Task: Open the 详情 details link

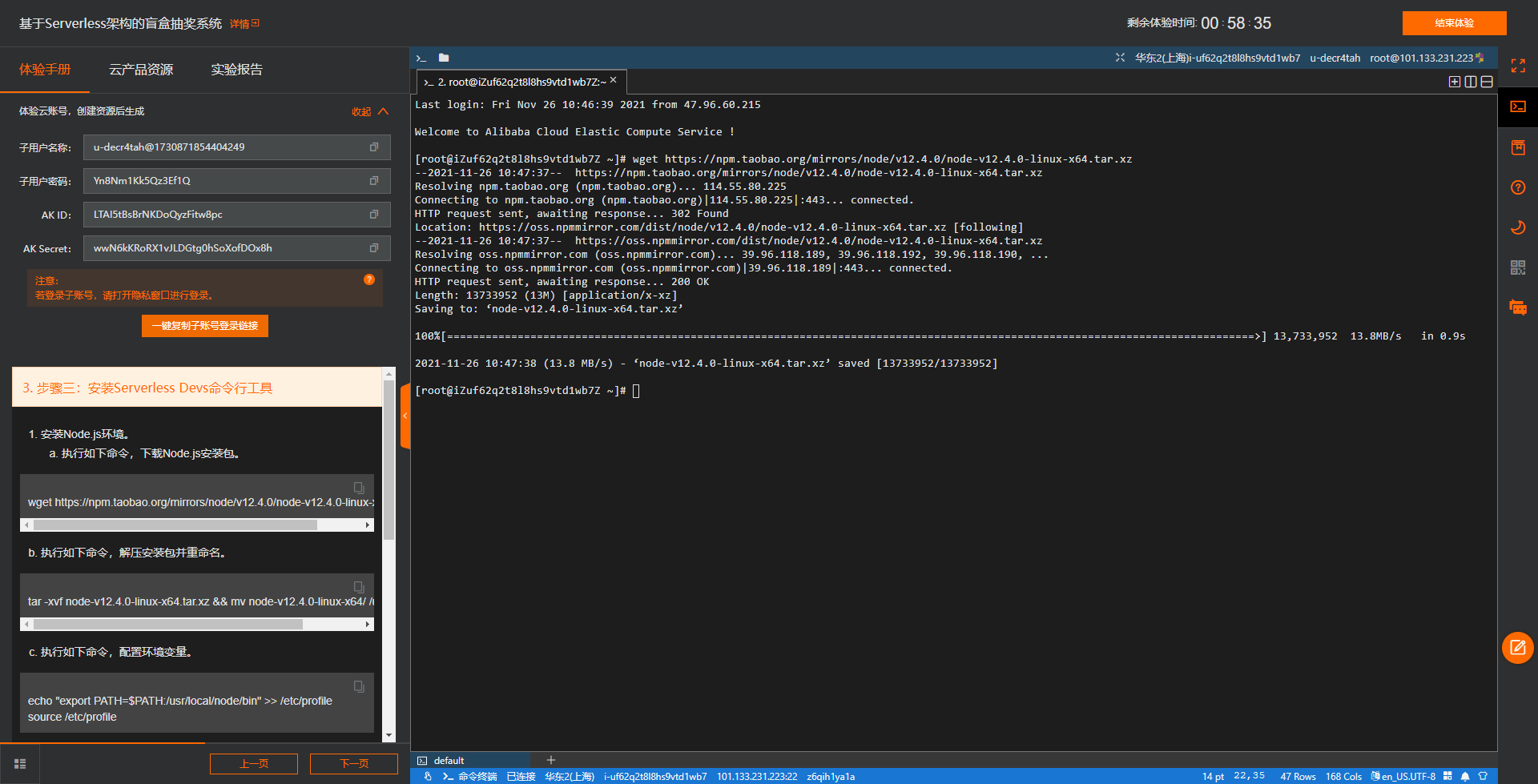Action: coord(244,24)
